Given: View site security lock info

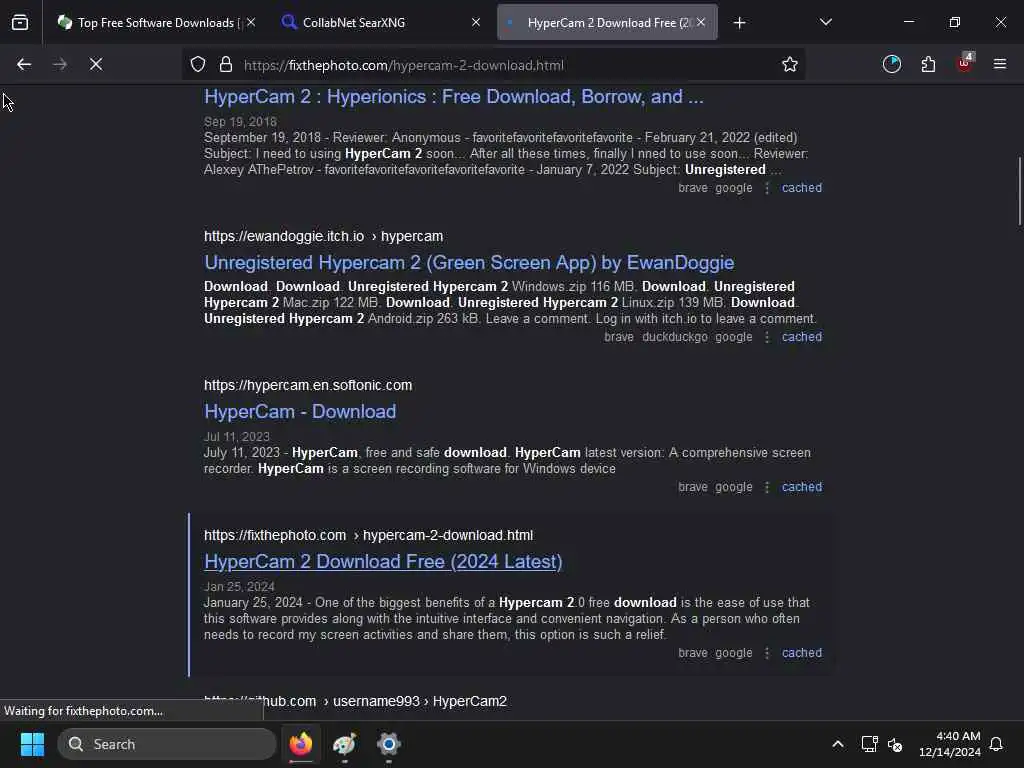Looking at the screenshot, I should click(x=226, y=64).
